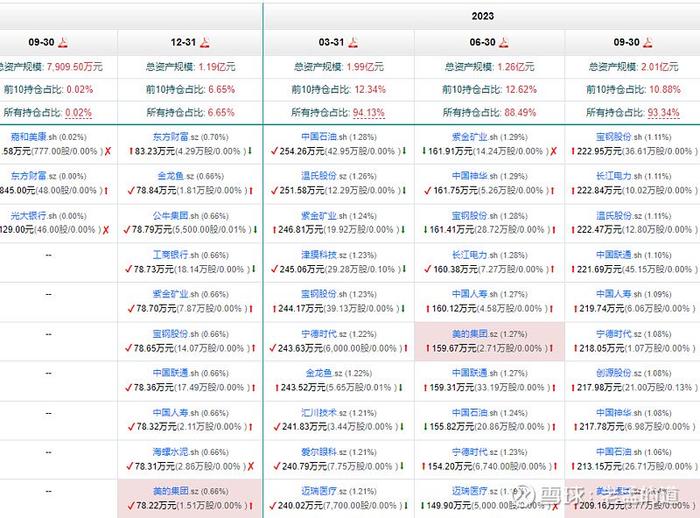Open 中国神华 link in 2023's 09-30 column
700x518 pixels.
tap(614, 413)
